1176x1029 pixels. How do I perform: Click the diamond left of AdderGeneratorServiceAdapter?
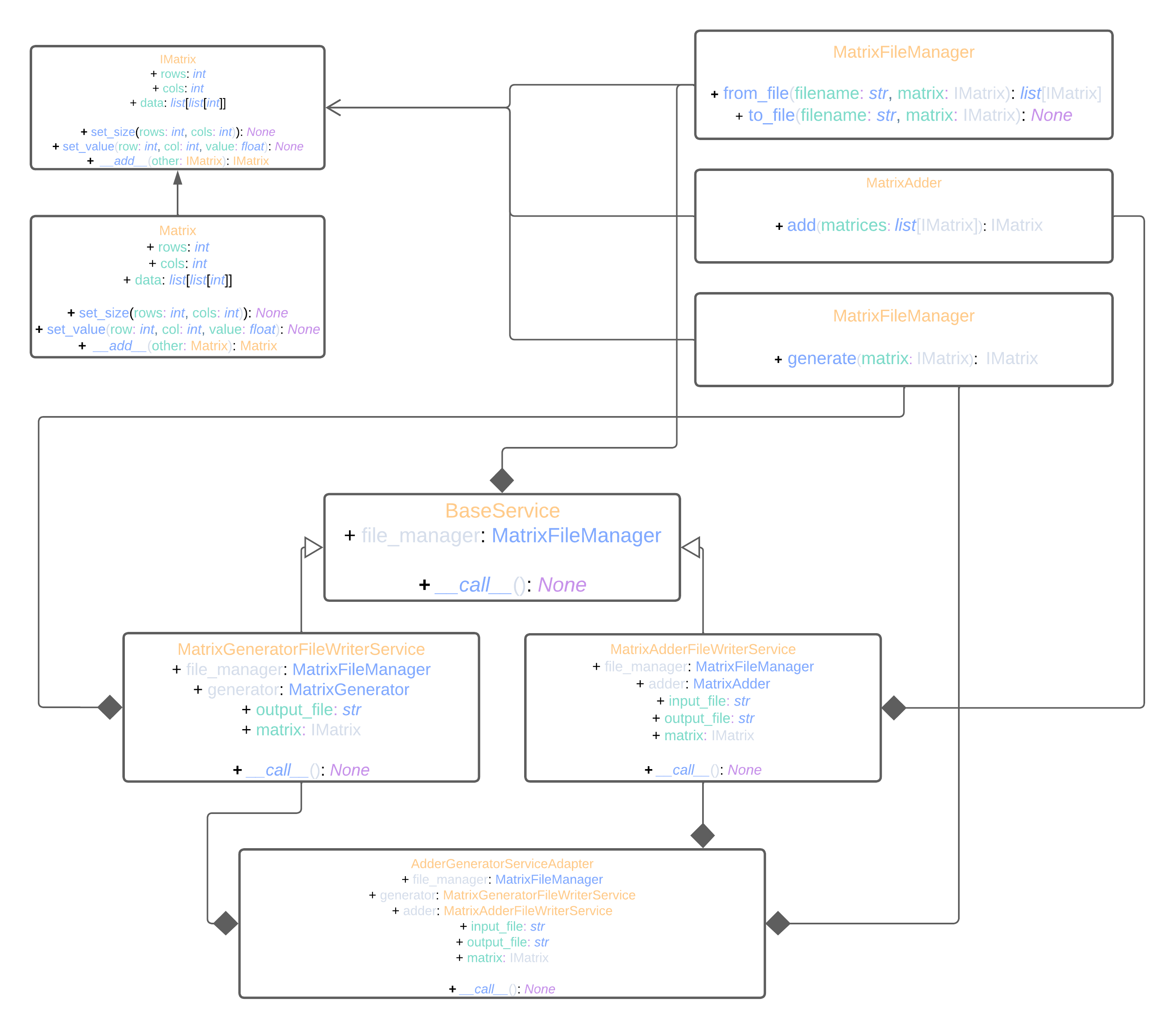coord(225,923)
